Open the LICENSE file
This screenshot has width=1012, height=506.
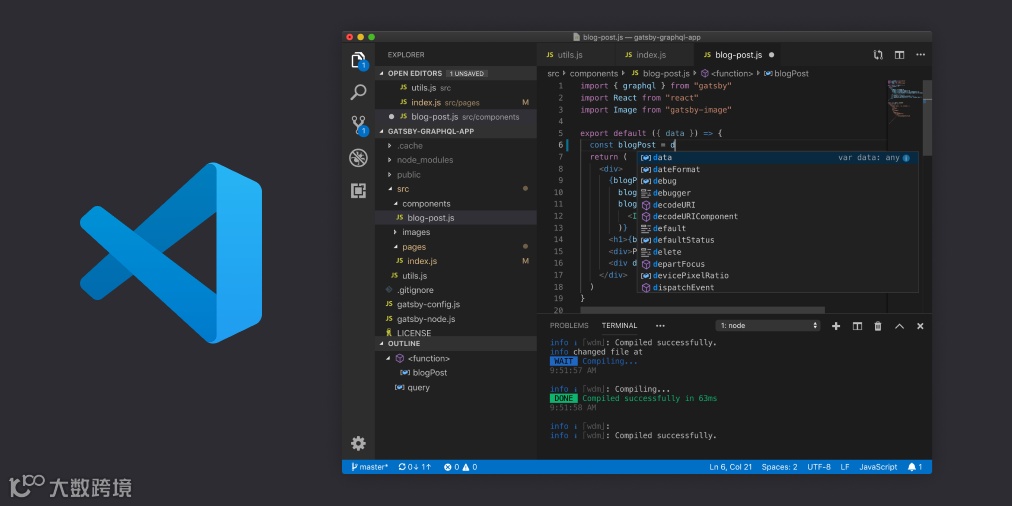click(456, 332)
